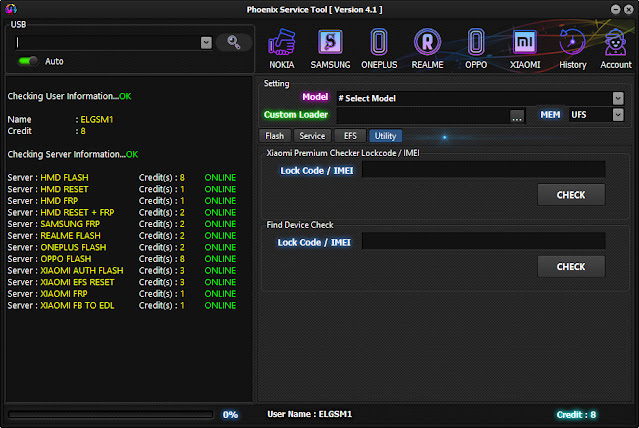This screenshot has height=428, width=639.
Task: Click the USB port search magnifier button
Action: tap(234, 42)
